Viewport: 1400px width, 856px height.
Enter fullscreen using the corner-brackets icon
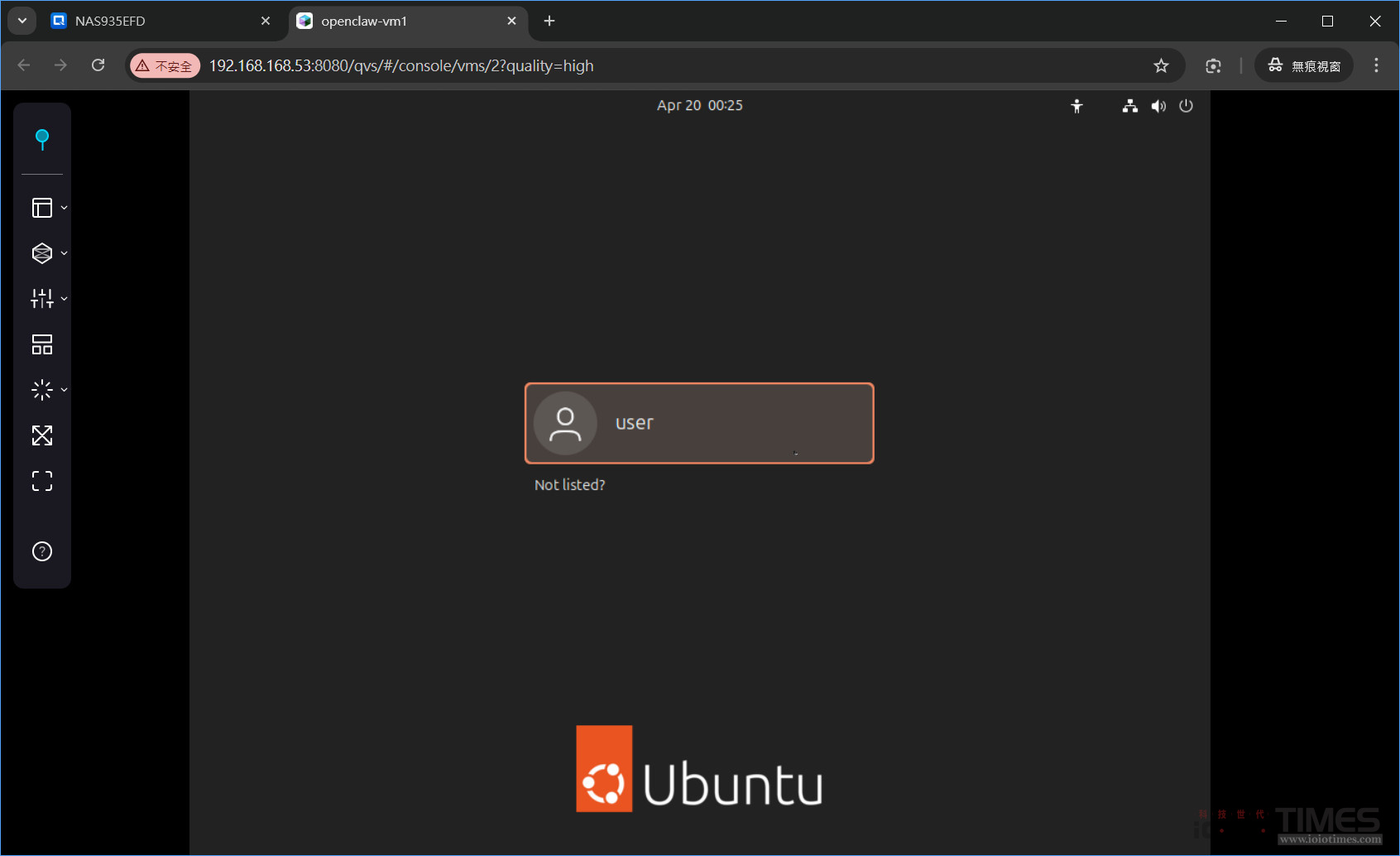pyautogui.click(x=42, y=481)
